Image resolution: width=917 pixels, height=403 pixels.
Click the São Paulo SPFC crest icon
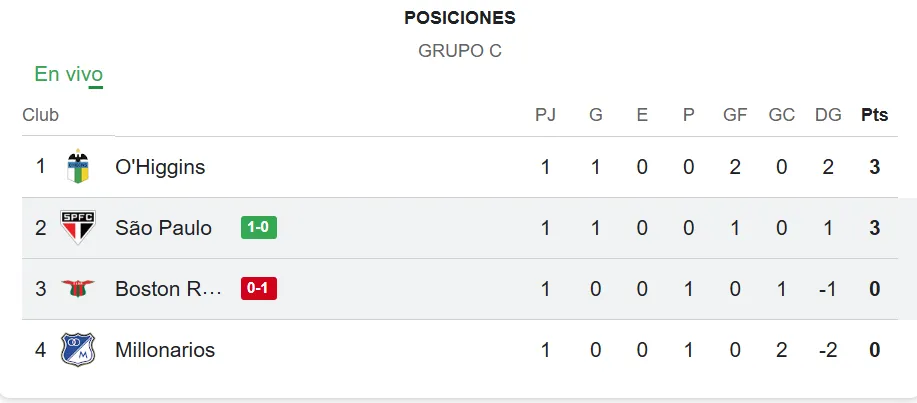(78, 228)
